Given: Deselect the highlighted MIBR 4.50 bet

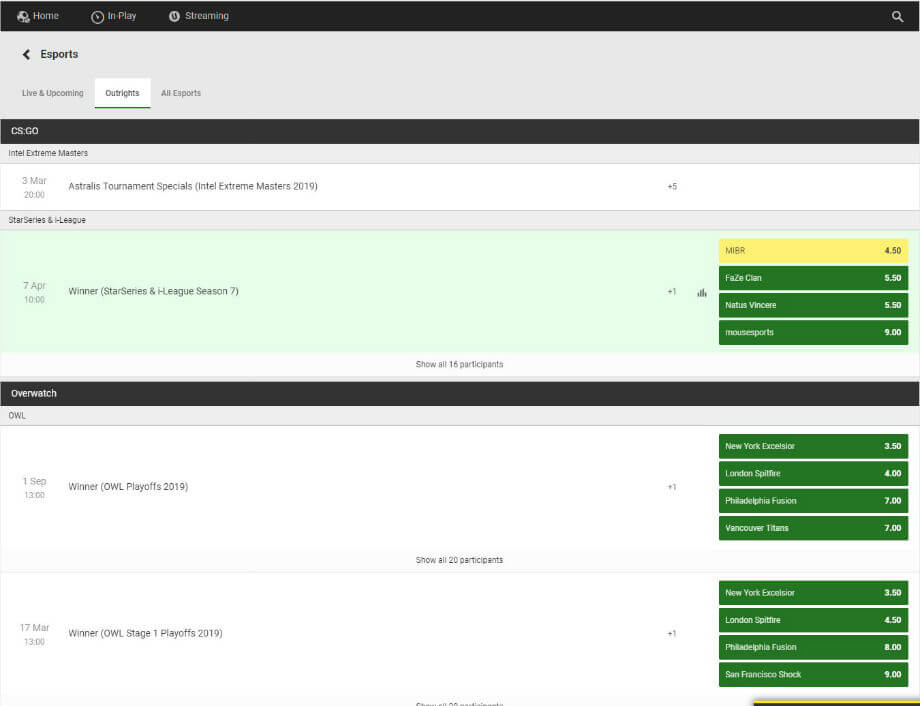Looking at the screenshot, I should 812,251.
